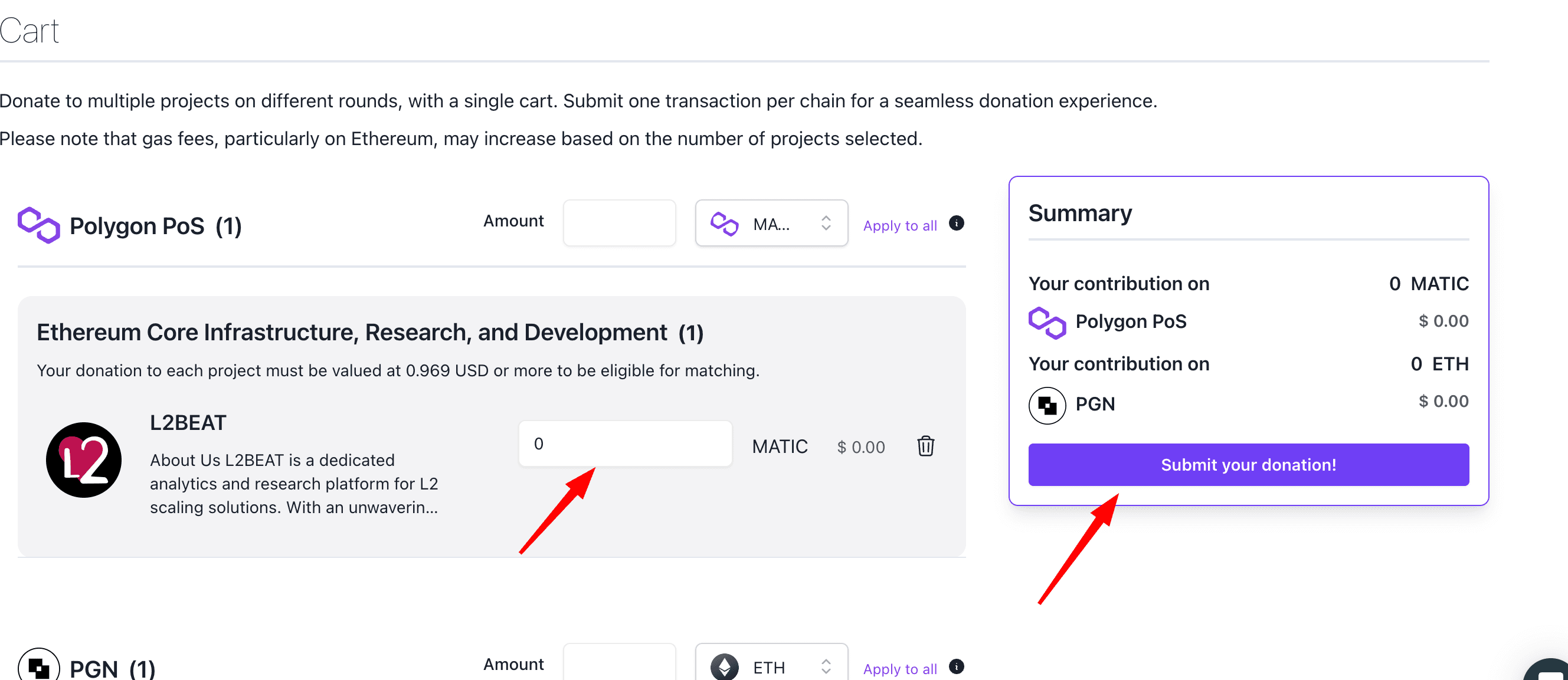Click the info icon next to PGN Apply to all
Viewport: 1568px width, 680px height.
click(956, 666)
